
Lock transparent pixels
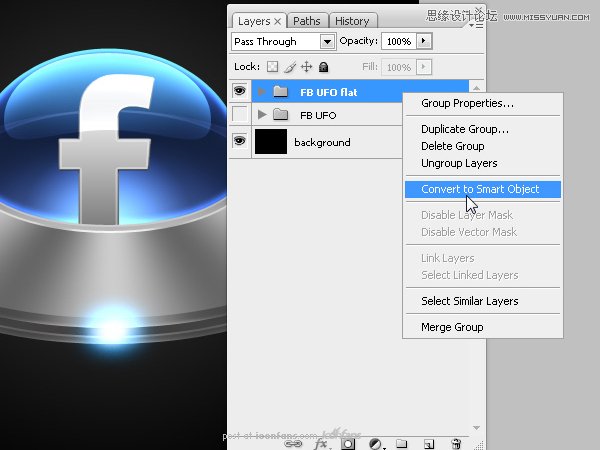[x=273, y=67]
